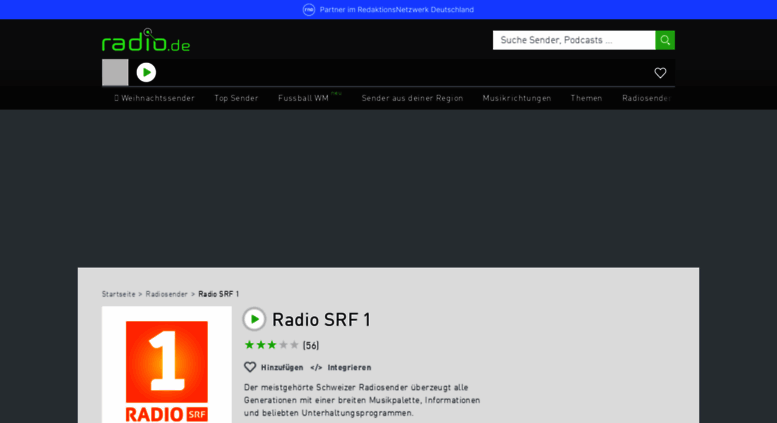Go to Radiosender via the breadcrumb
Viewport: 777px width, 423px height.
tap(166, 294)
